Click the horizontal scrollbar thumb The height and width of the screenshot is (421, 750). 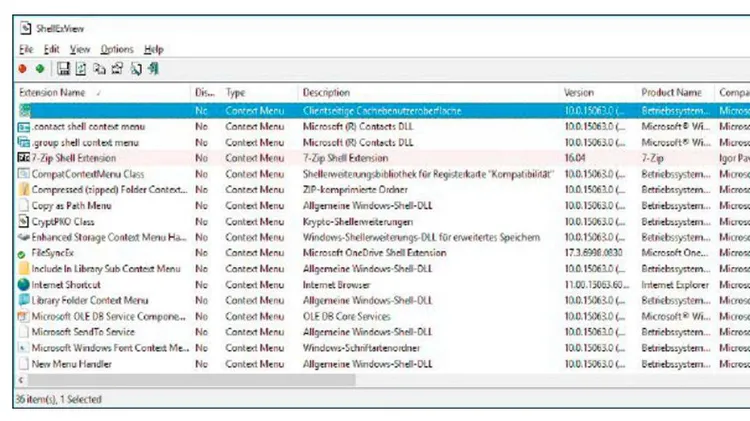191,380
